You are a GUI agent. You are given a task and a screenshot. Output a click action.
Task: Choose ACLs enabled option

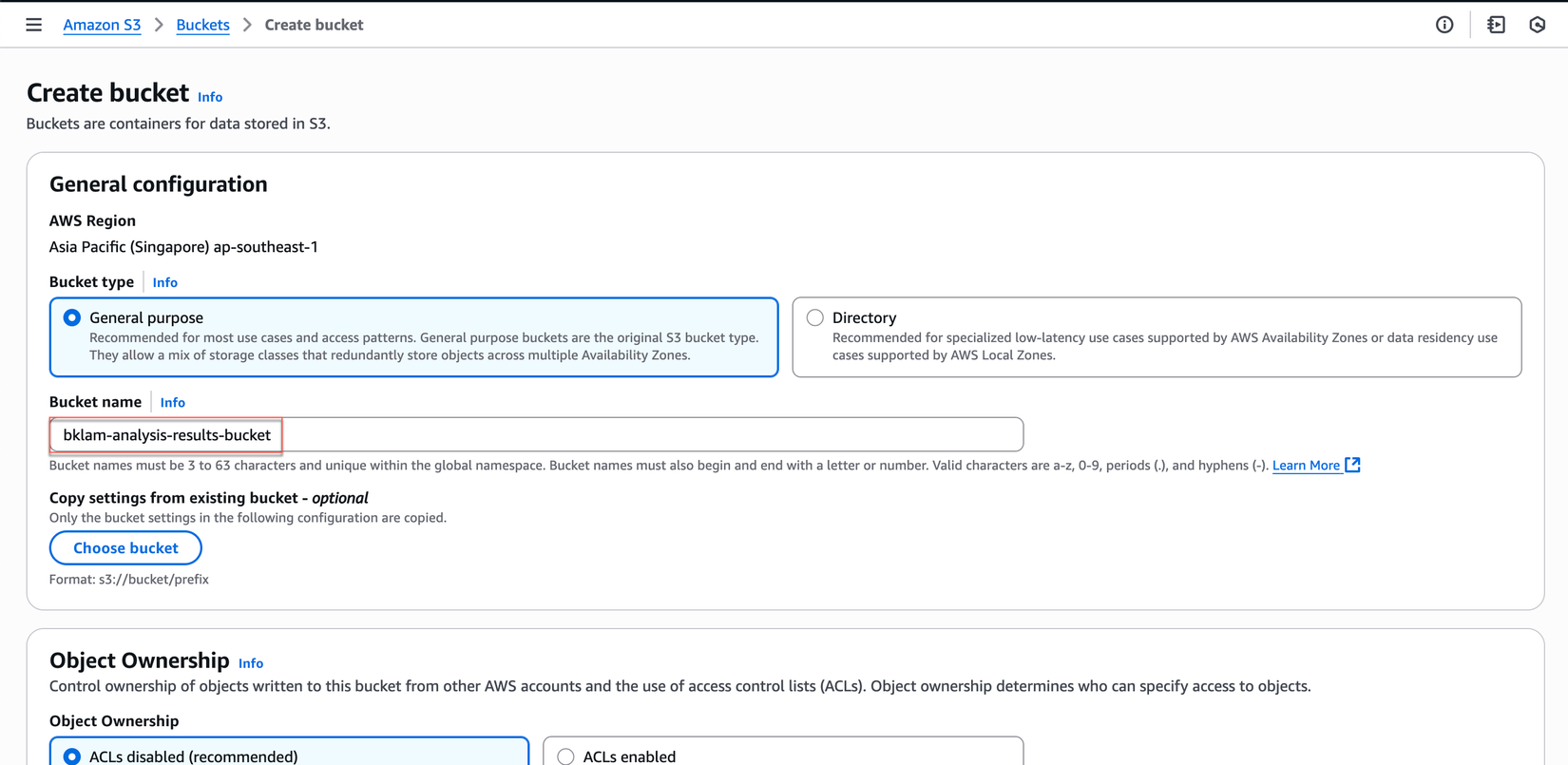tap(566, 756)
